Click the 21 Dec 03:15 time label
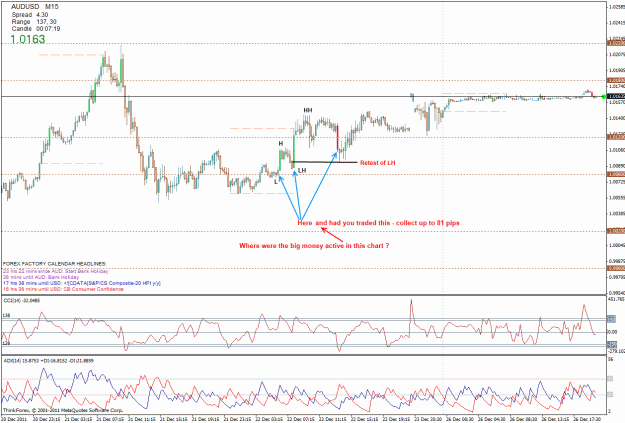This screenshot has width=625, height=423. (x=78, y=419)
